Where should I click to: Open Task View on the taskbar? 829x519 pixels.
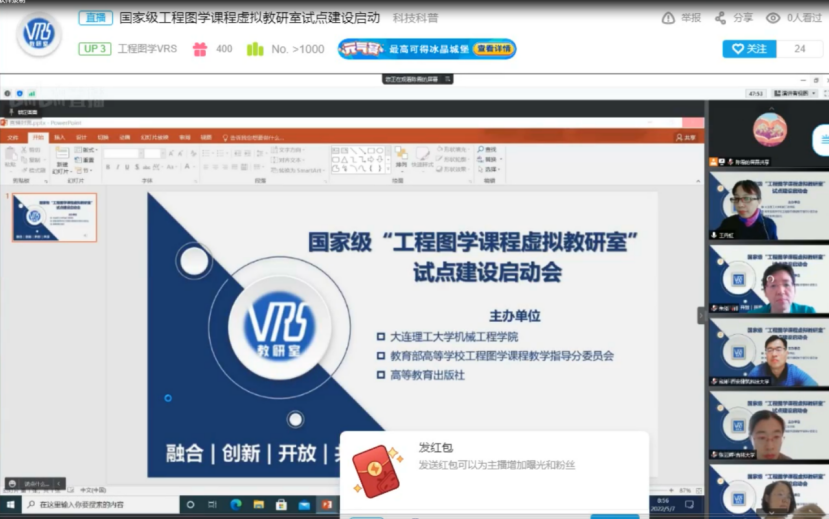[213, 505]
